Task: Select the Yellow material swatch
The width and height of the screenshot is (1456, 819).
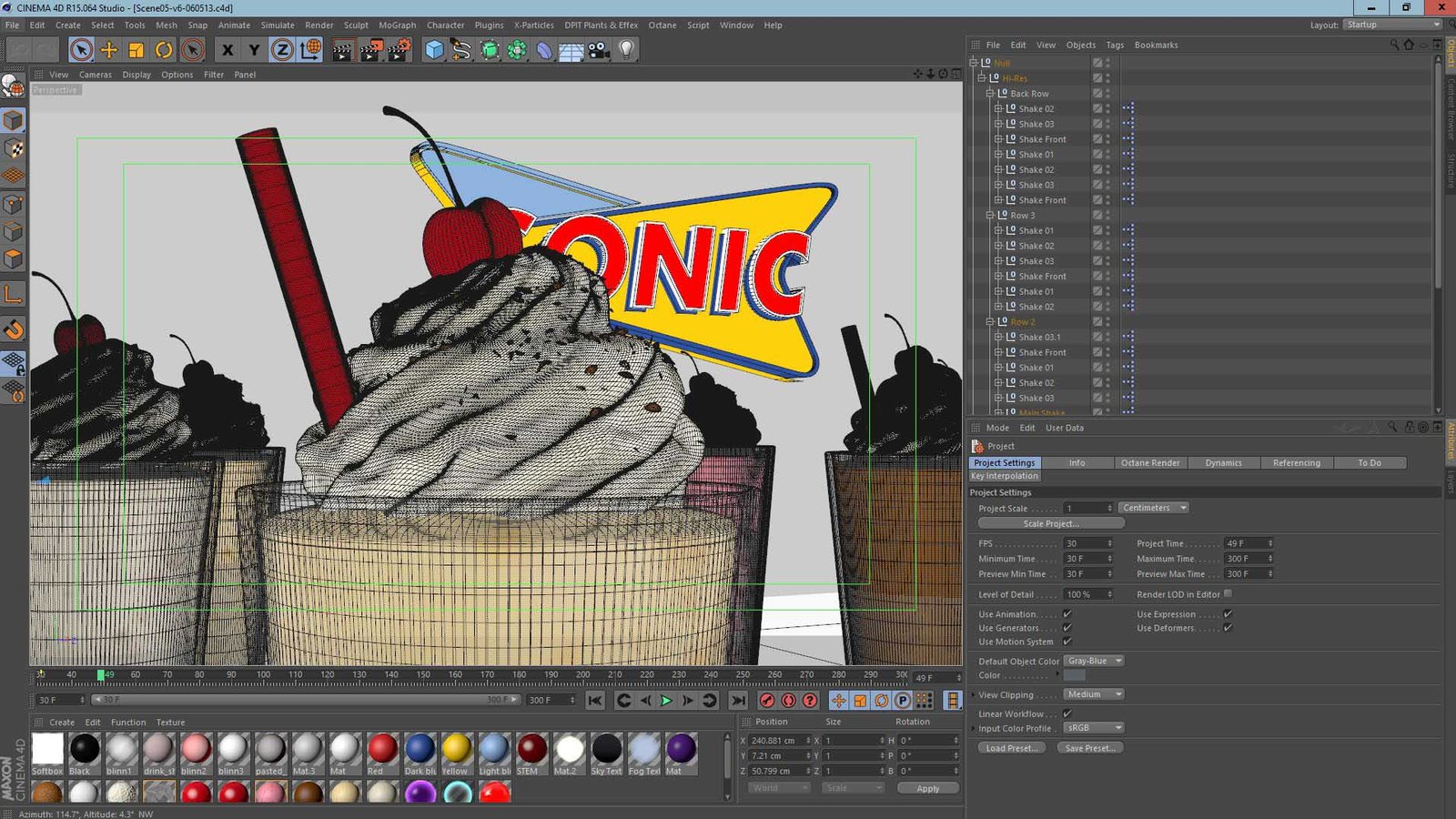Action: tap(457, 749)
